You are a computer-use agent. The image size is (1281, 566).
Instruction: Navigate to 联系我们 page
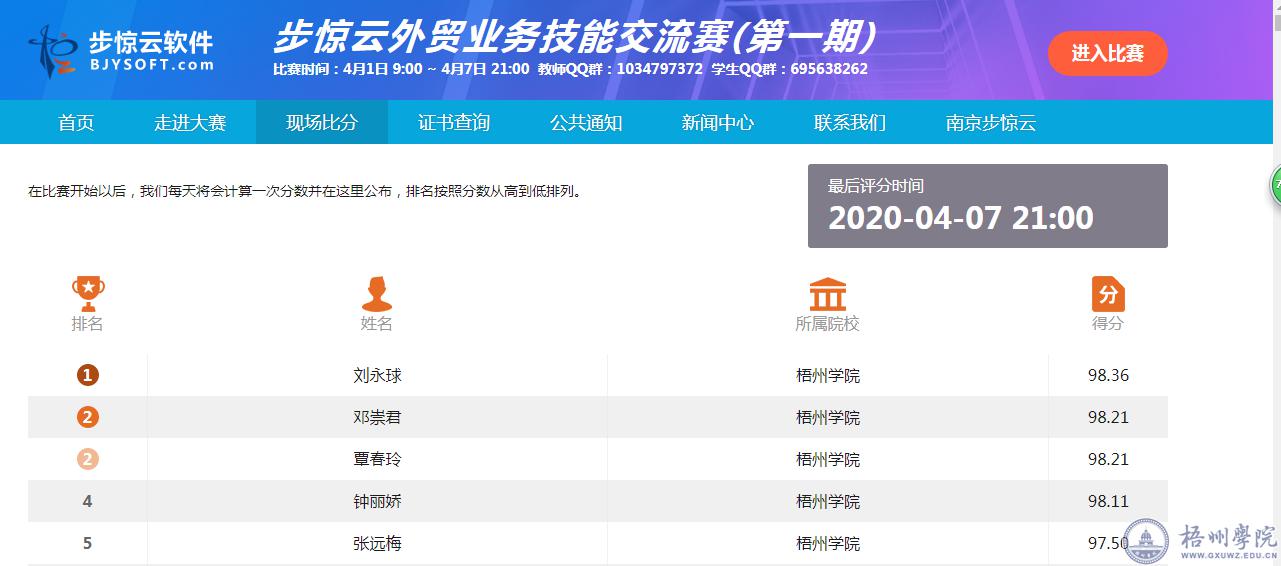[850, 123]
